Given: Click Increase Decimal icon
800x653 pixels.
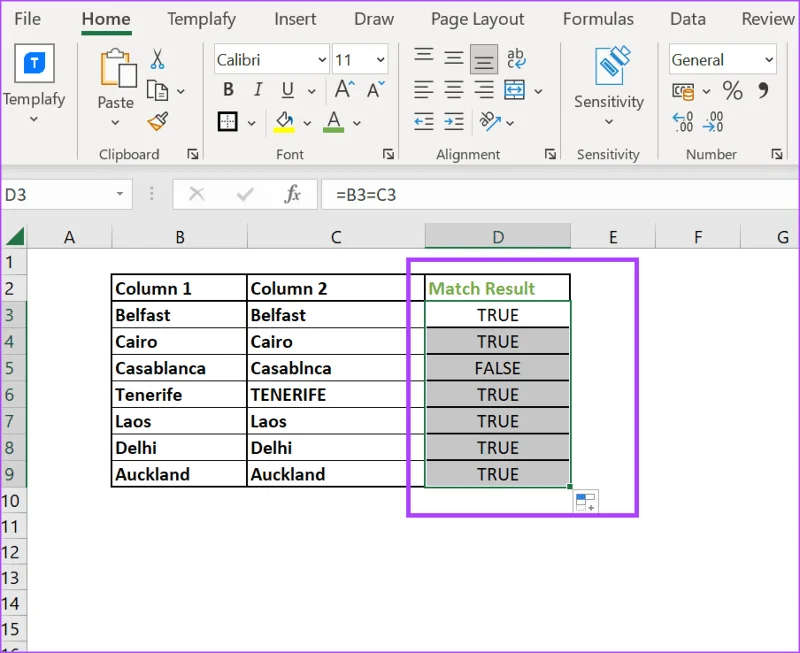Looking at the screenshot, I should coord(683,122).
